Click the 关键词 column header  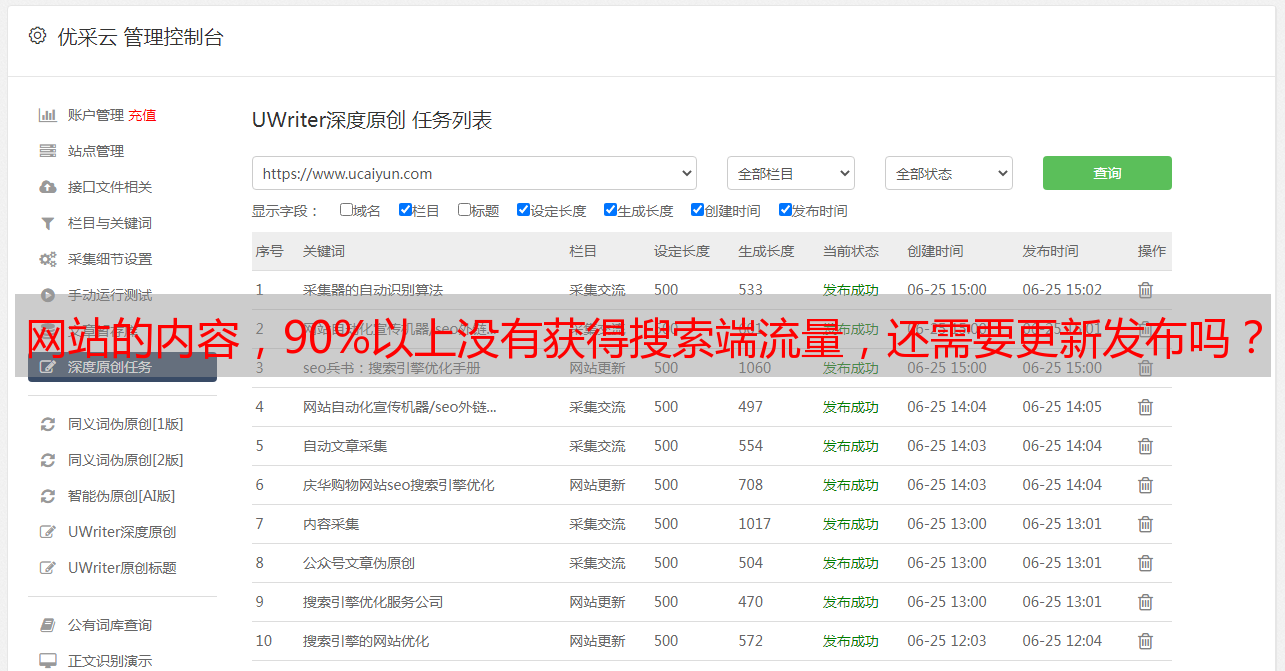point(324,251)
